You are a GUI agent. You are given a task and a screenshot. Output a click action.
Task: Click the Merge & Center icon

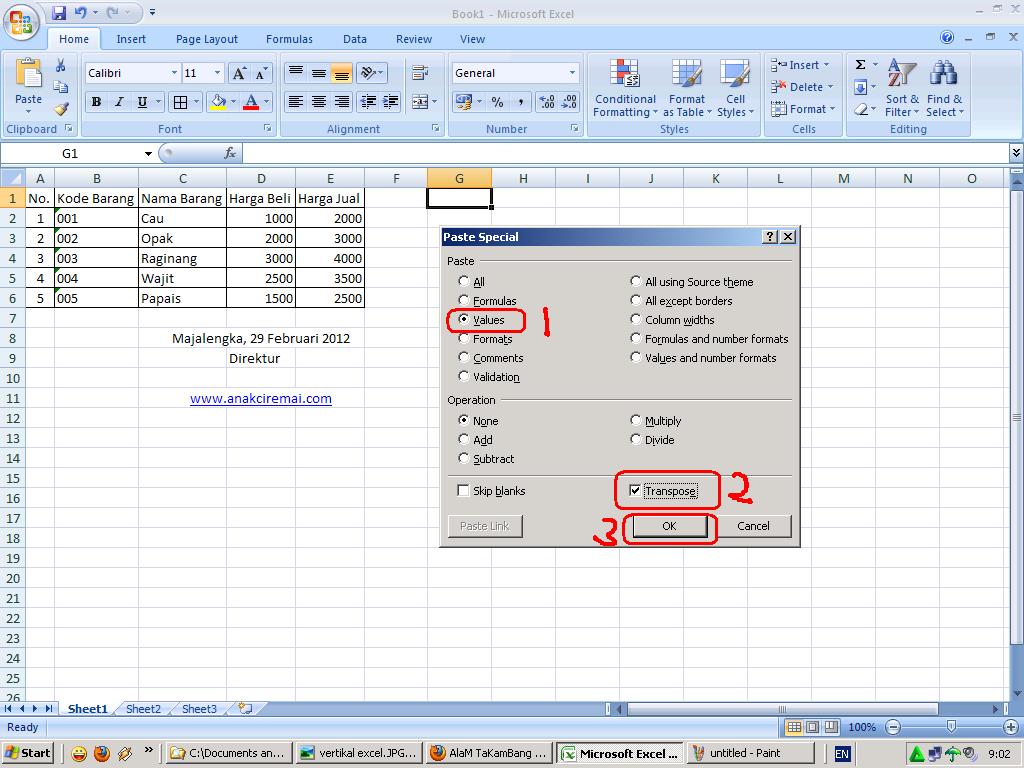pos(420,102)
